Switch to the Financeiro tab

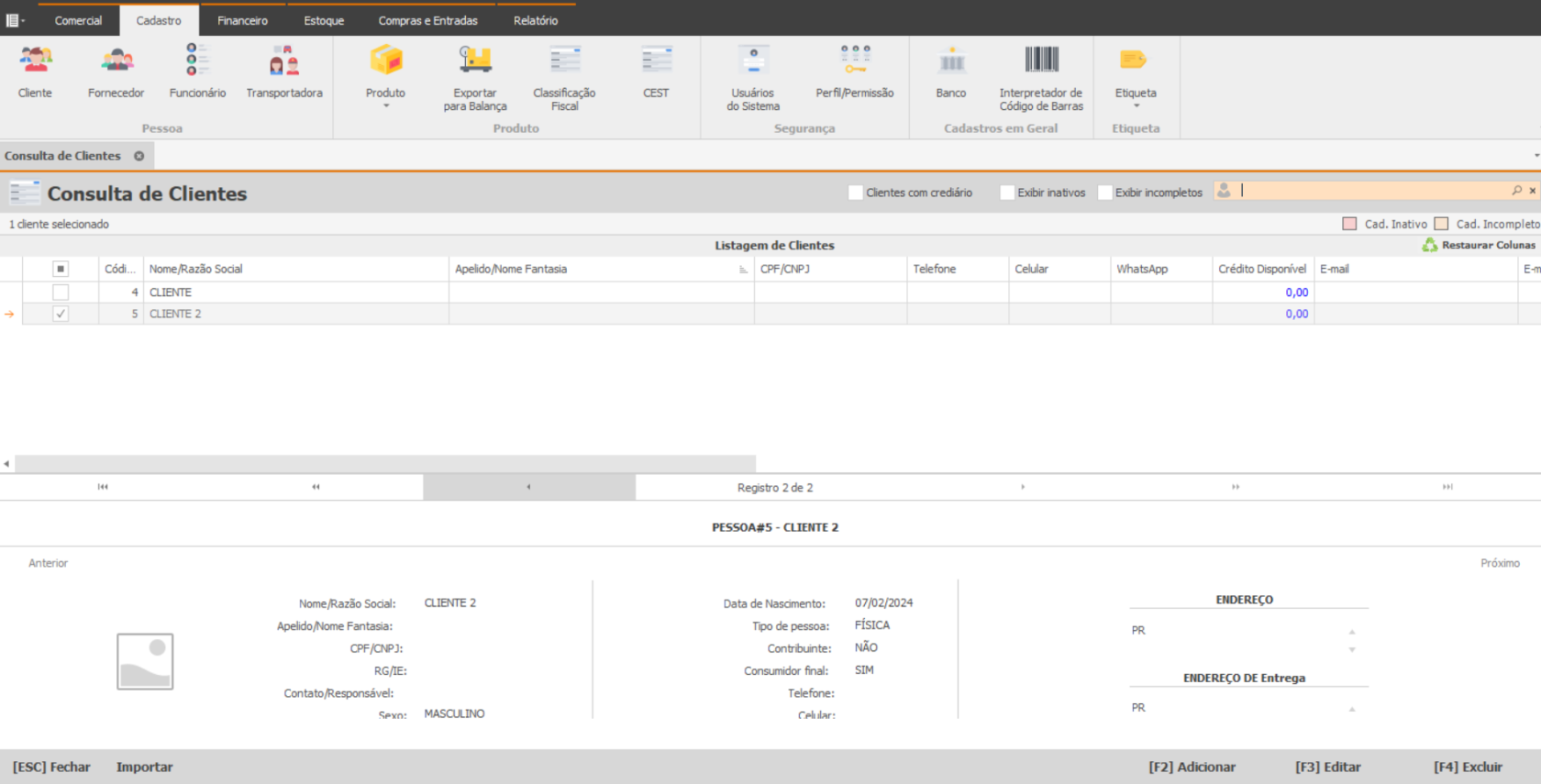tap(242, 20)
